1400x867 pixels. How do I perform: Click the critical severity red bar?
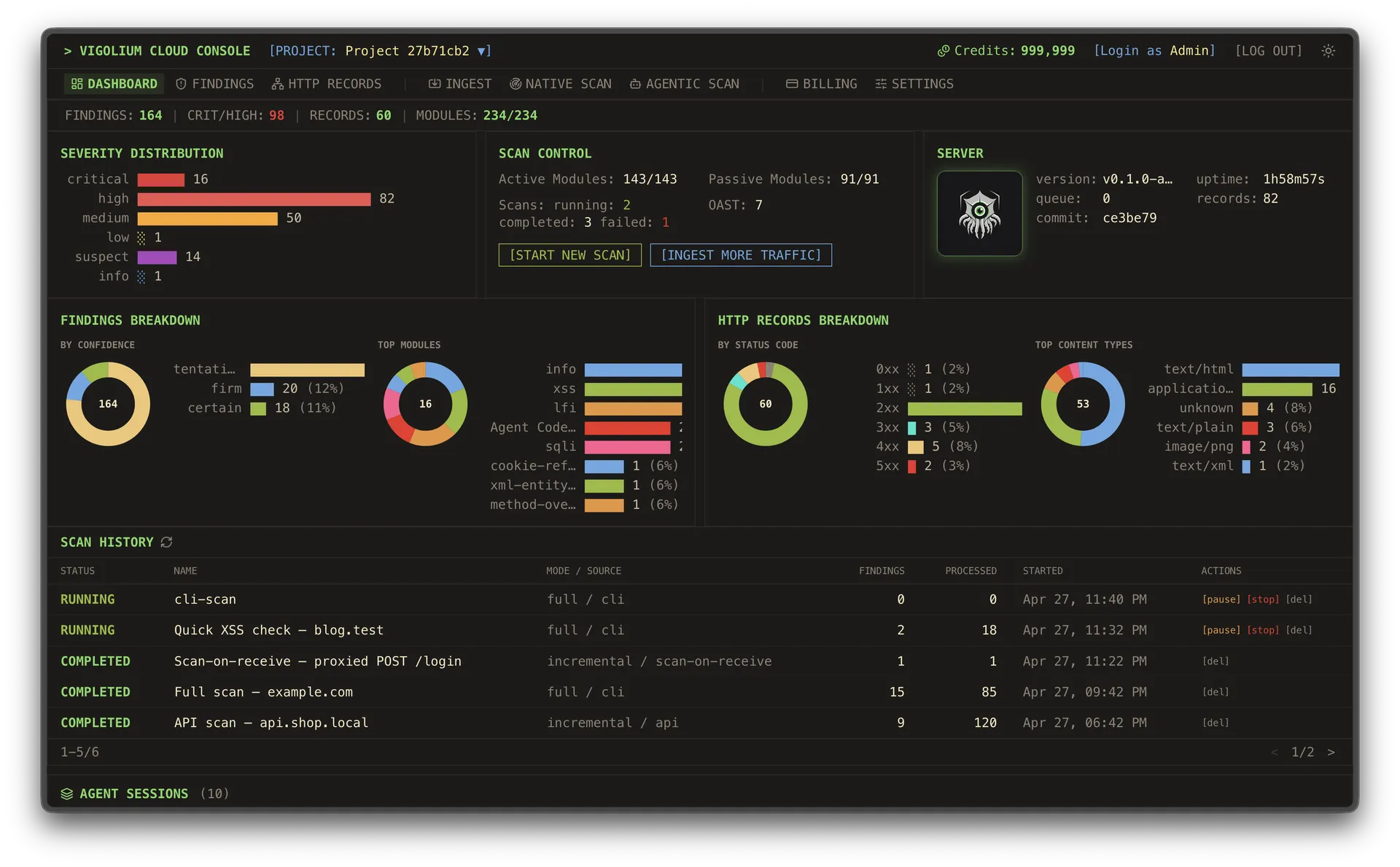click(x=161, y=179)
